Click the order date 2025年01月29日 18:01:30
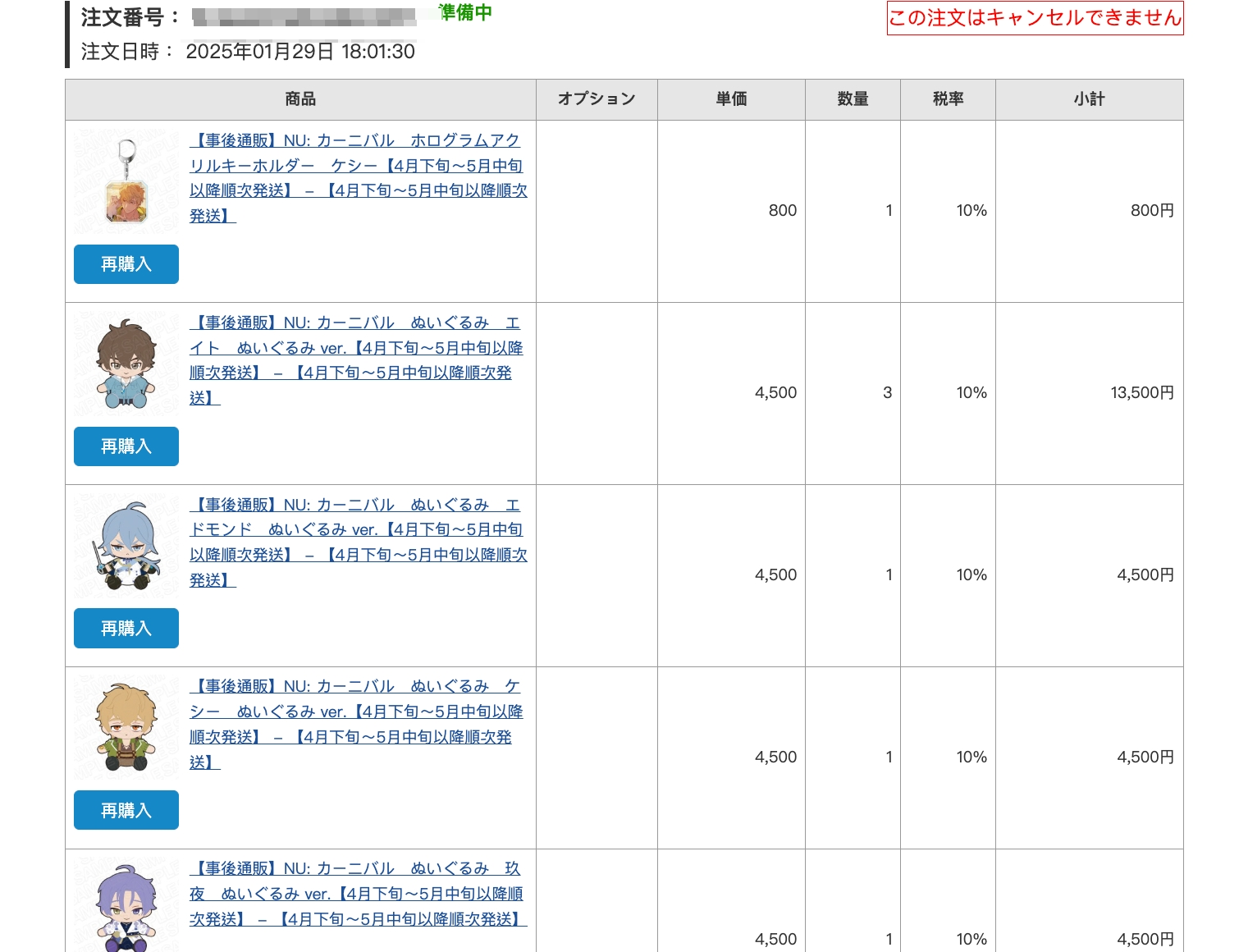Viewport: 1239px width, 952px height. [300, 52]
